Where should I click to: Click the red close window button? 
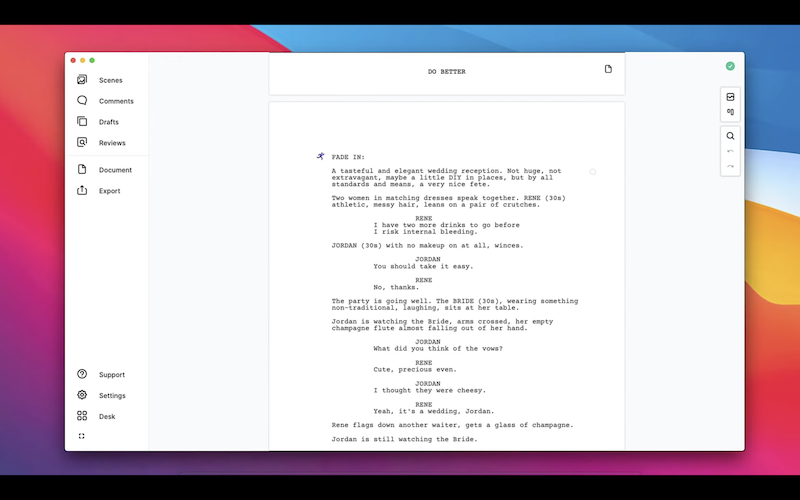(73, 60)
